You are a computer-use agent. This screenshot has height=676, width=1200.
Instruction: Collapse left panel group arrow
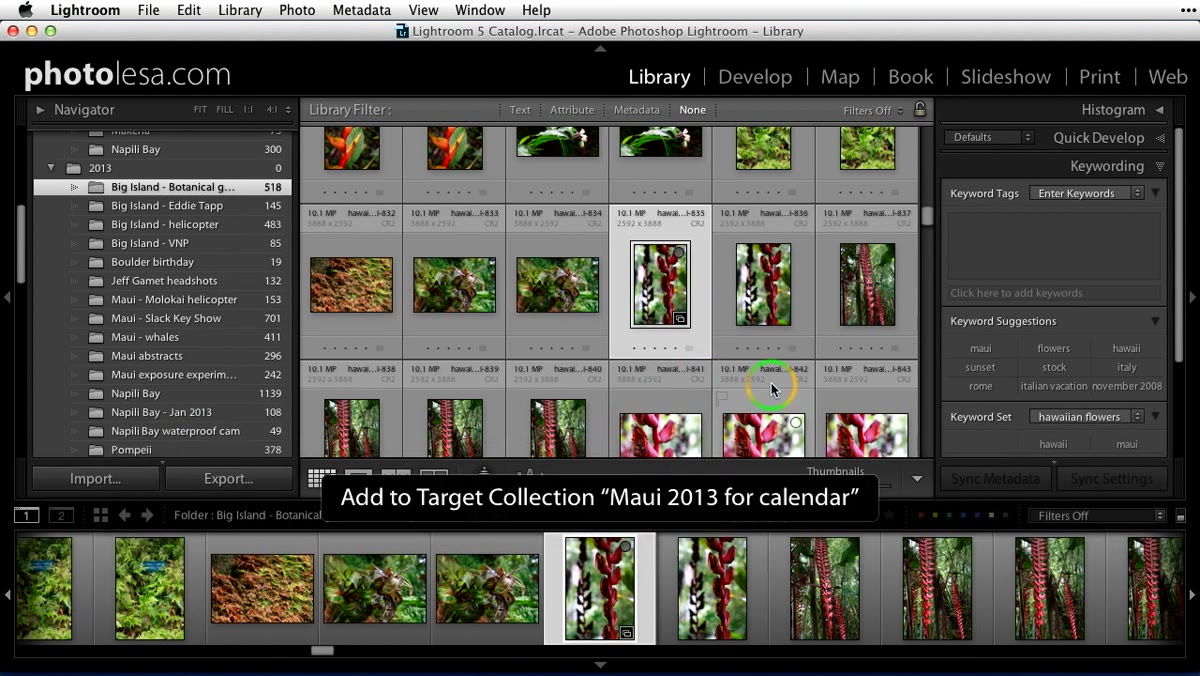point(8,297)
